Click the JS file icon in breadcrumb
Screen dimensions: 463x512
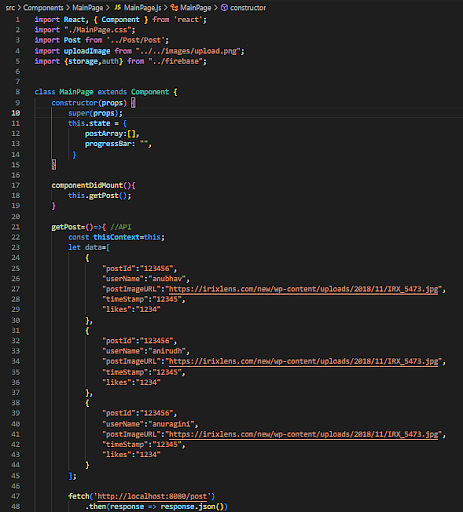(x=118, y=7)
